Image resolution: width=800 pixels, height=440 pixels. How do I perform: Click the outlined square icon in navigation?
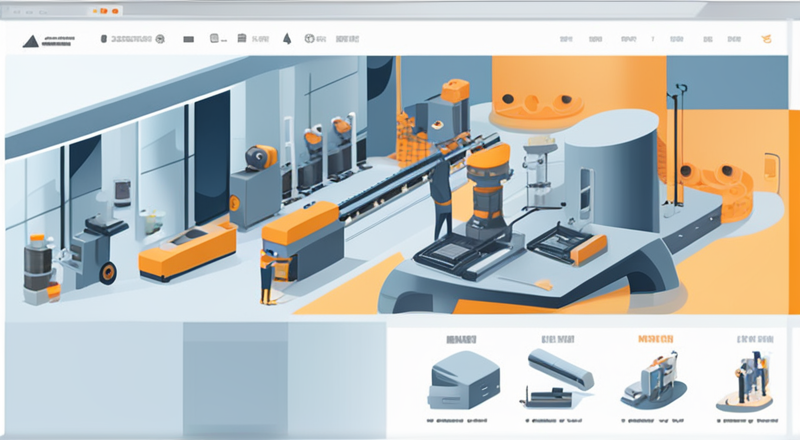214,39
